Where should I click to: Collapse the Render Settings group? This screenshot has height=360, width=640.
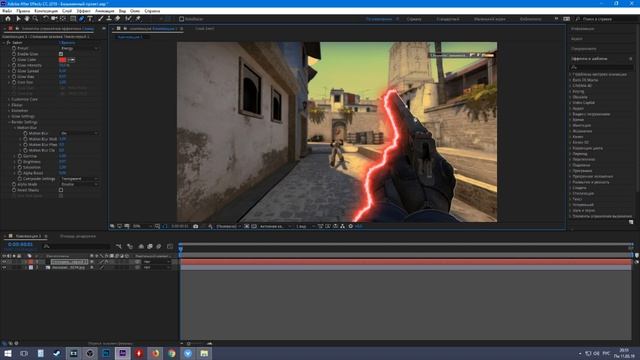click(x=9, y=122)
